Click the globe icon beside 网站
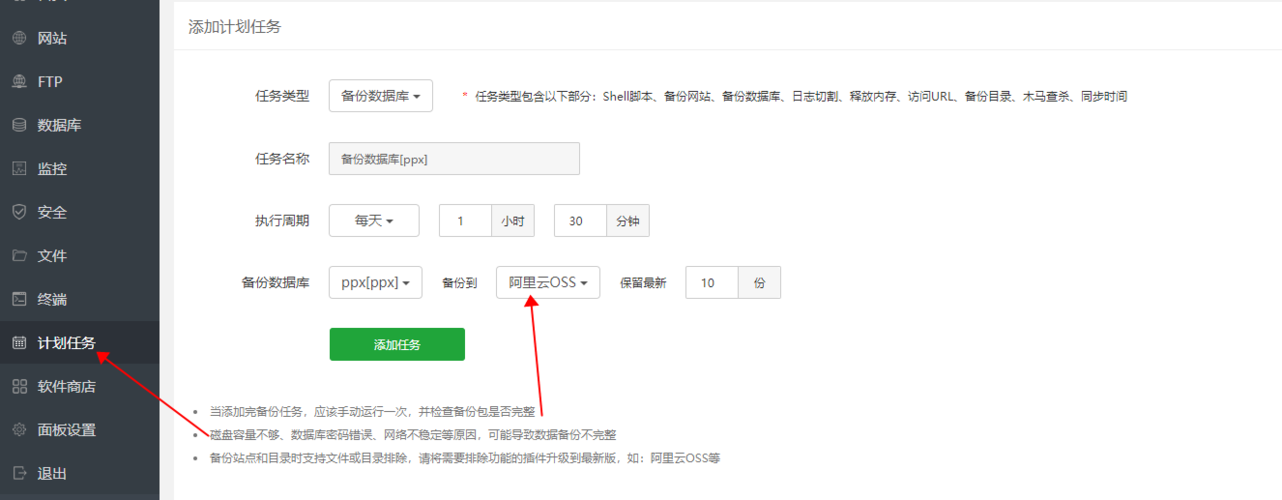 (x=19, y=39)
